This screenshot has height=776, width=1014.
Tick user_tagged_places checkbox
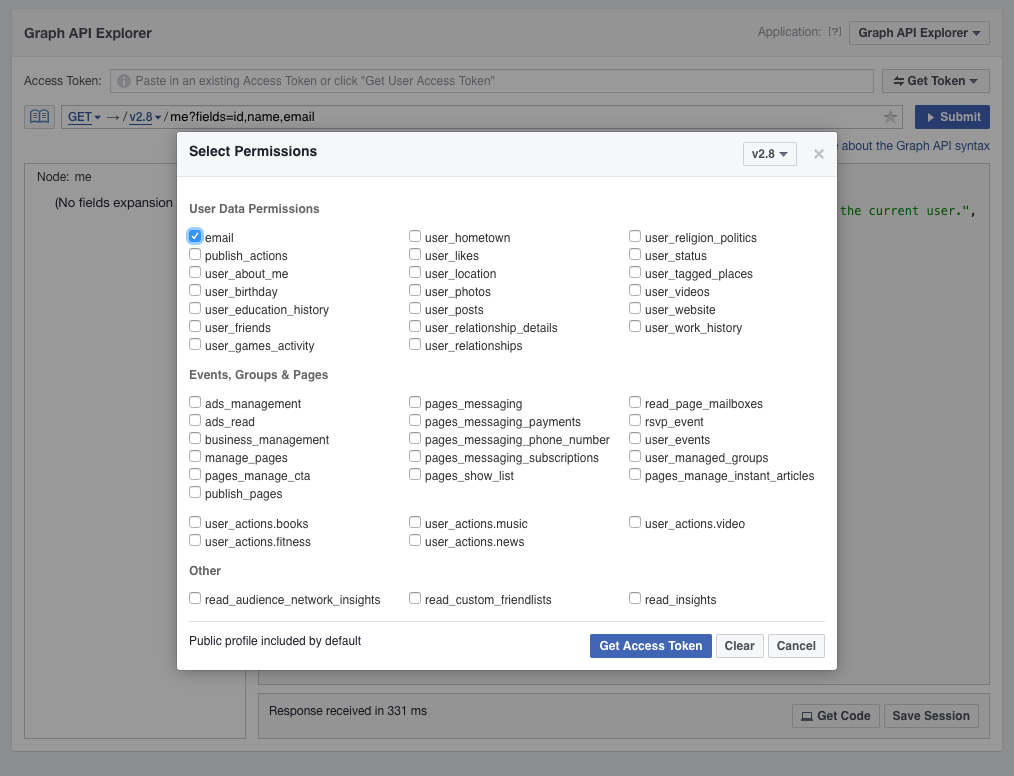tap(634, 272)
